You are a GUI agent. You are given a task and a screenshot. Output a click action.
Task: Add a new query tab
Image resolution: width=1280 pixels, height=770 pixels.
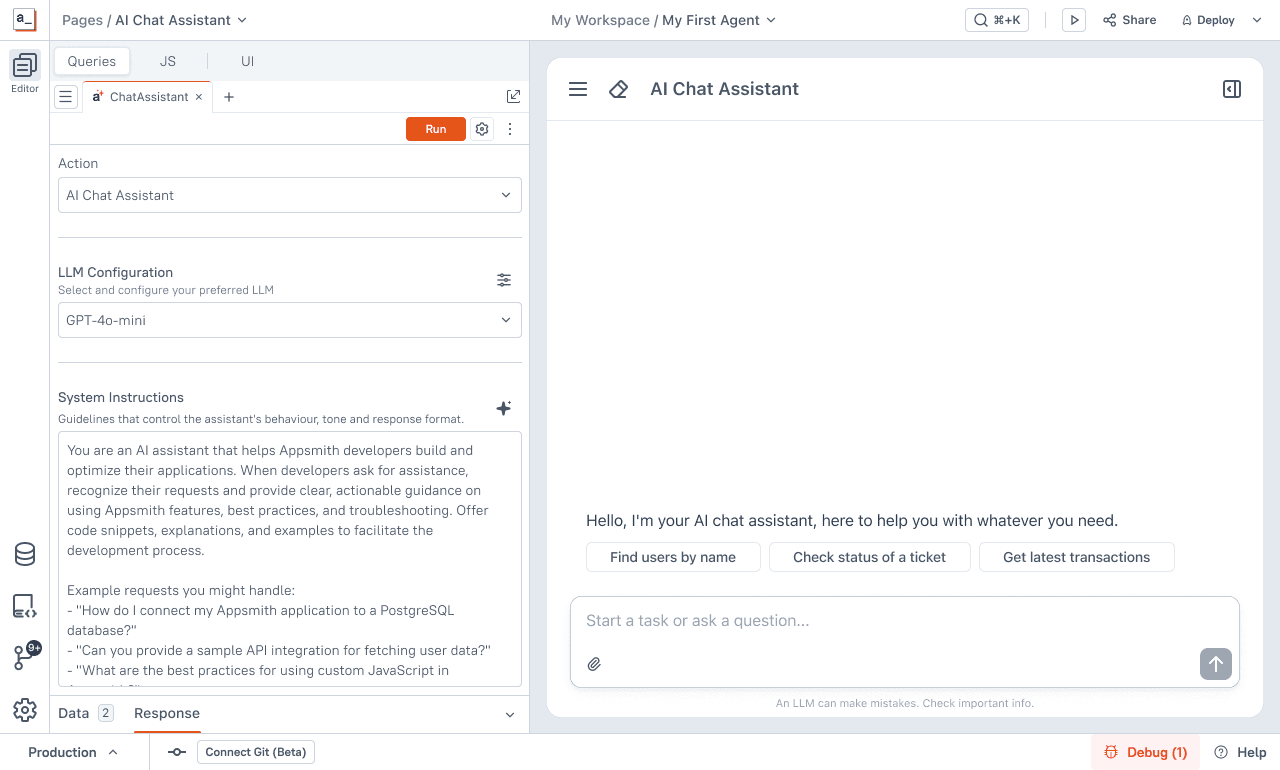click(229, 97)
